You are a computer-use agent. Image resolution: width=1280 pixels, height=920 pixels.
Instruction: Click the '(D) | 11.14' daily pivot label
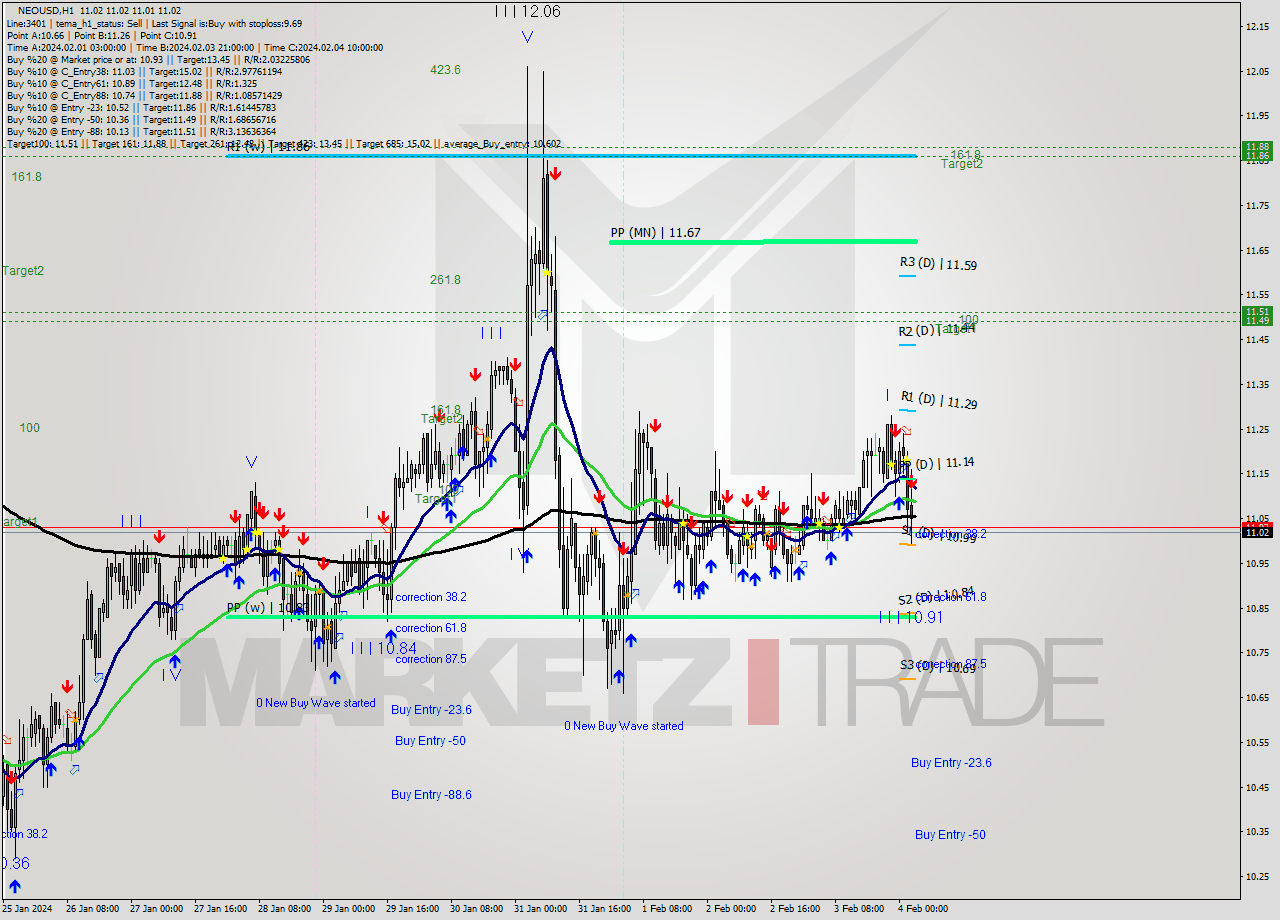click(x=944, y=463)
